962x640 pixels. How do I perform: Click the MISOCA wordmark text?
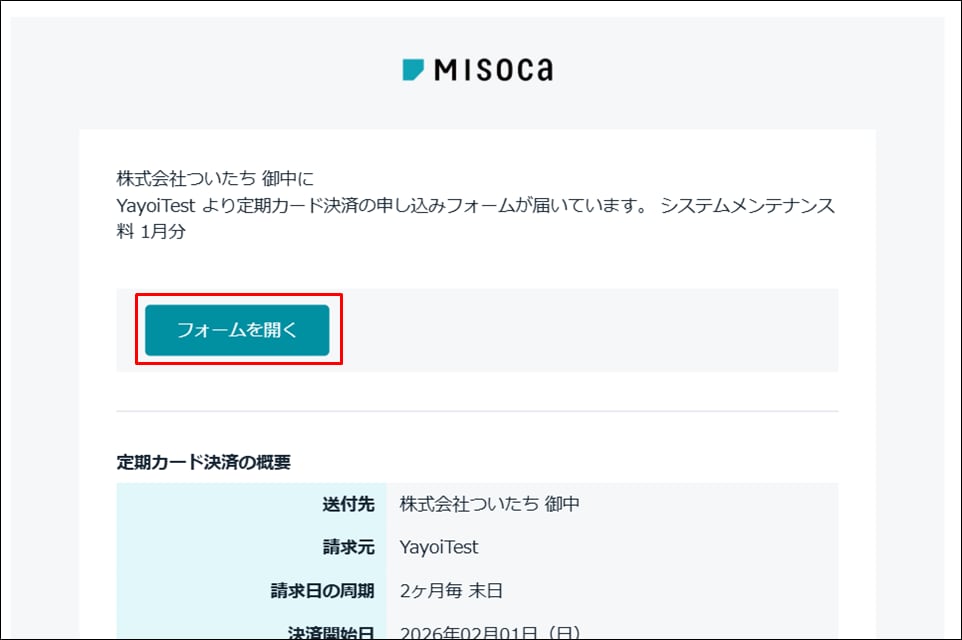pyautogui.click(x=493, y=70)
